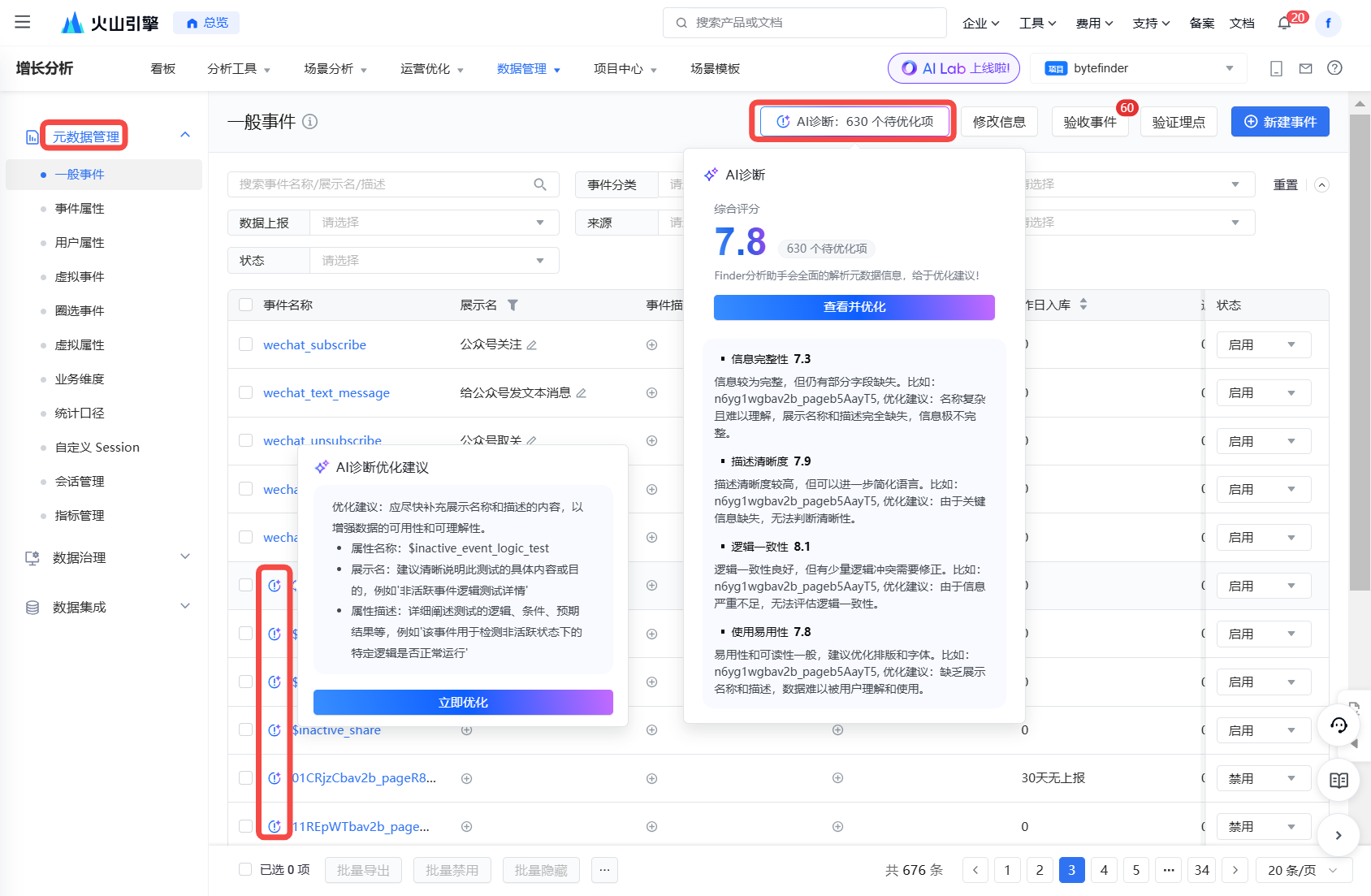The image size is (1371, 896).
Task: Open the documentation book widget
Action: 1339,780
